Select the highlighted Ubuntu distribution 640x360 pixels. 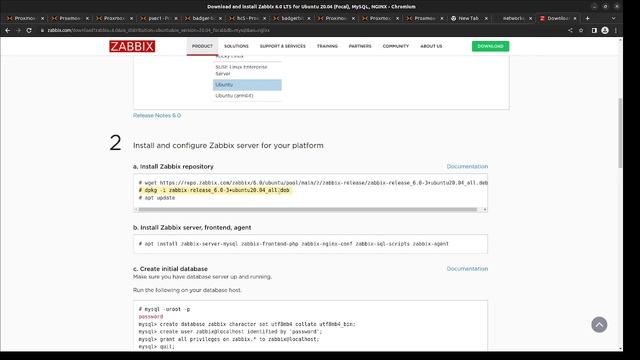tap(247, 84)
